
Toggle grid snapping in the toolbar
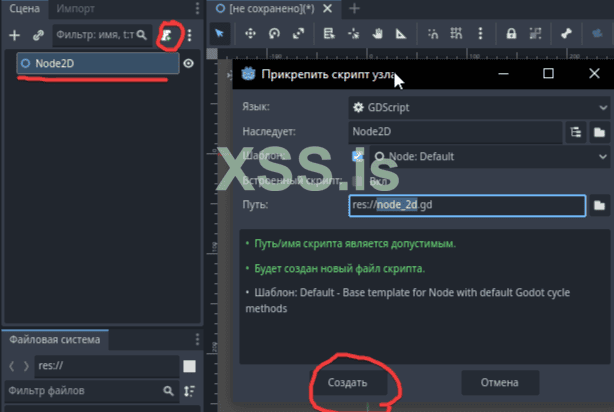456,34
